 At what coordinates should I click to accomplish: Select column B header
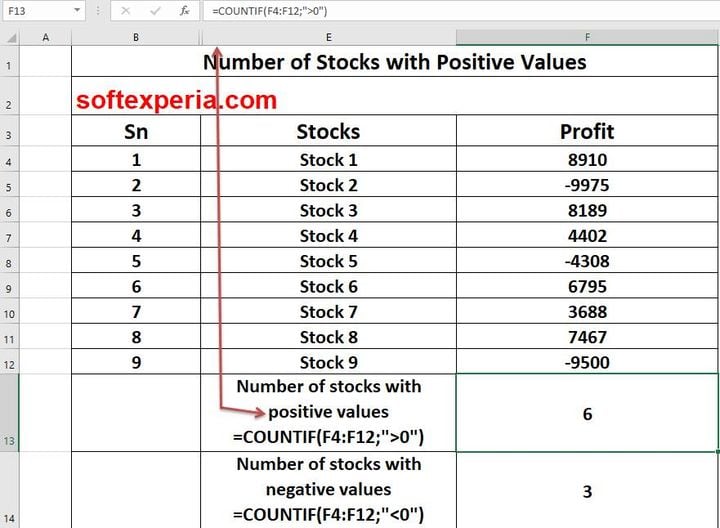tap(136, 37)
